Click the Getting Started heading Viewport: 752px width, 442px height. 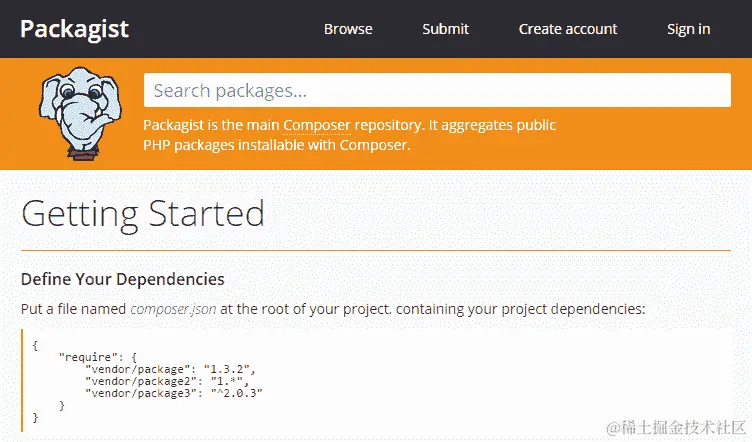(143, 214)
